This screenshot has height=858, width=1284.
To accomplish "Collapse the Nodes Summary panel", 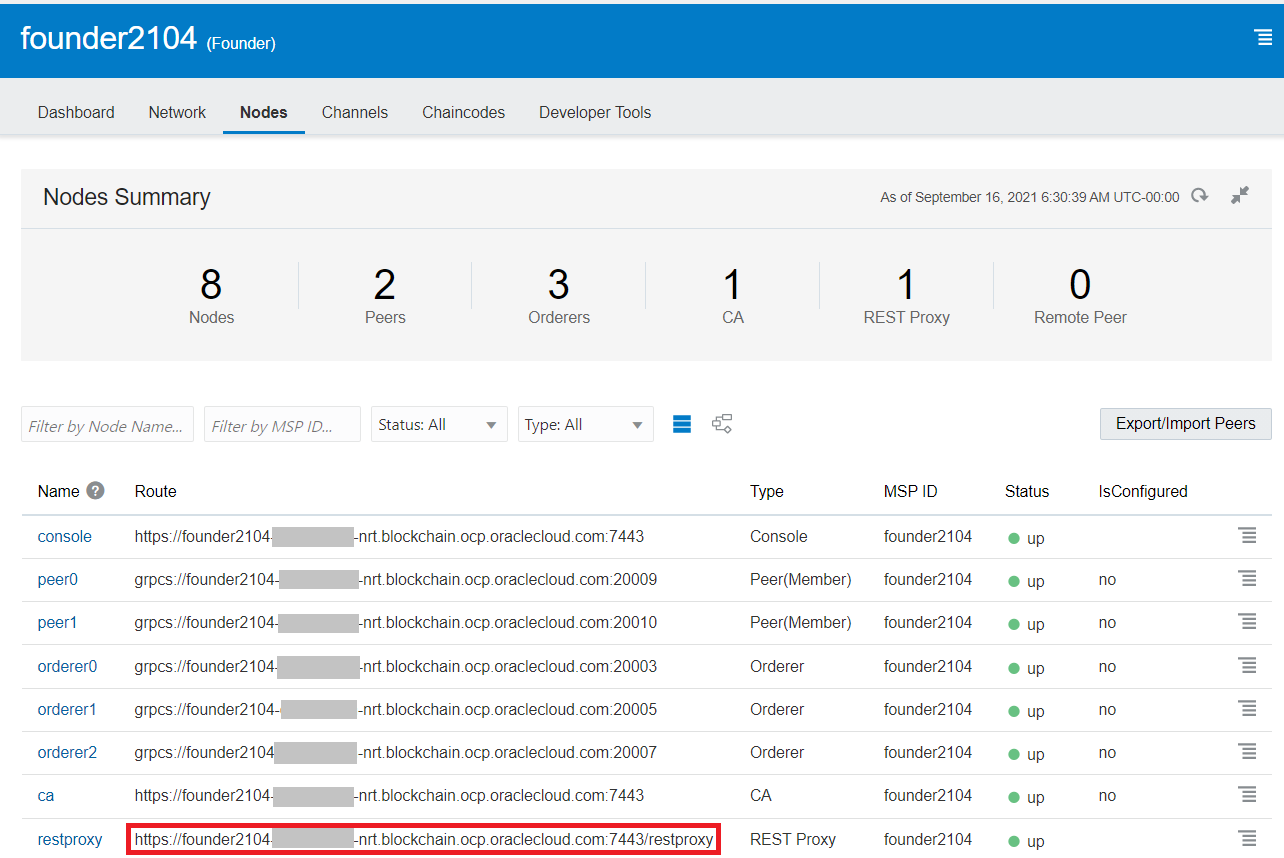I will (x=1240, y=196).
